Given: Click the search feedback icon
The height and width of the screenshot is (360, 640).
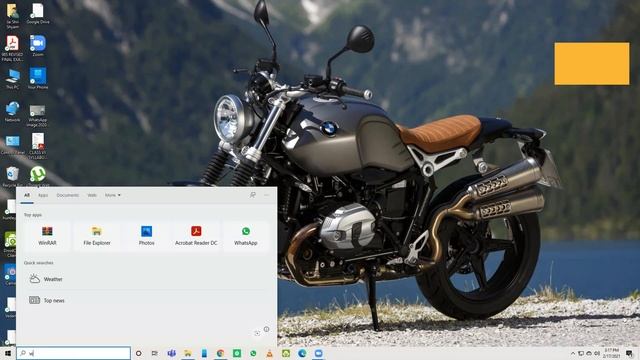Looking at the screenshot, I should (x=253, y=196).
